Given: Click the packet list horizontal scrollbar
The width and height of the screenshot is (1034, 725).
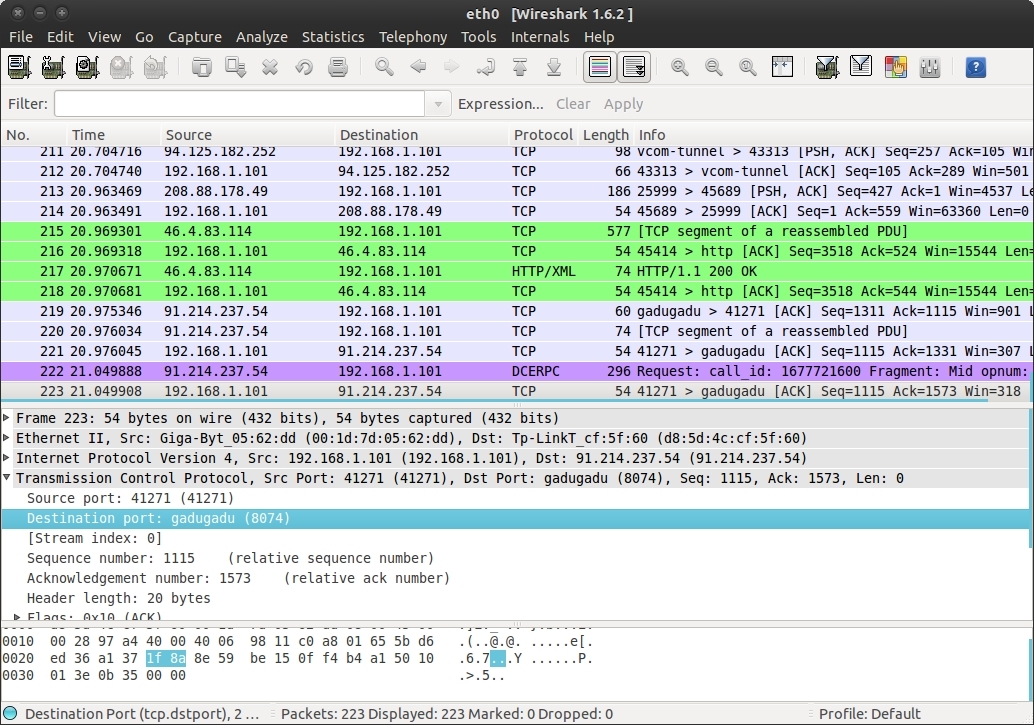Looking at the screenshot, I should click(x=495, y=400).
